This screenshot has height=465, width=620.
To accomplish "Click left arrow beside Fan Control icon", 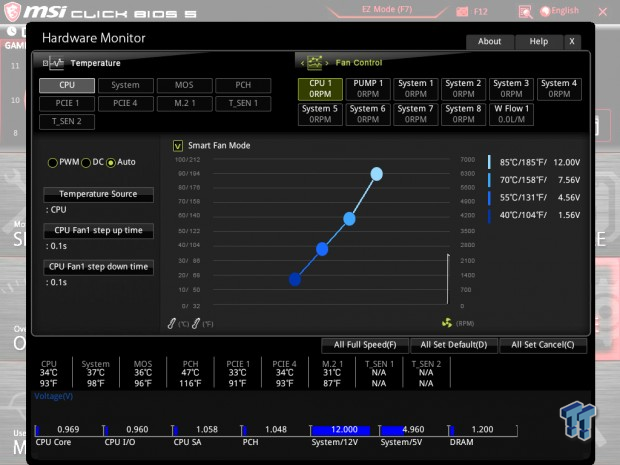I will pyautogui.click(x=302, y=63).
